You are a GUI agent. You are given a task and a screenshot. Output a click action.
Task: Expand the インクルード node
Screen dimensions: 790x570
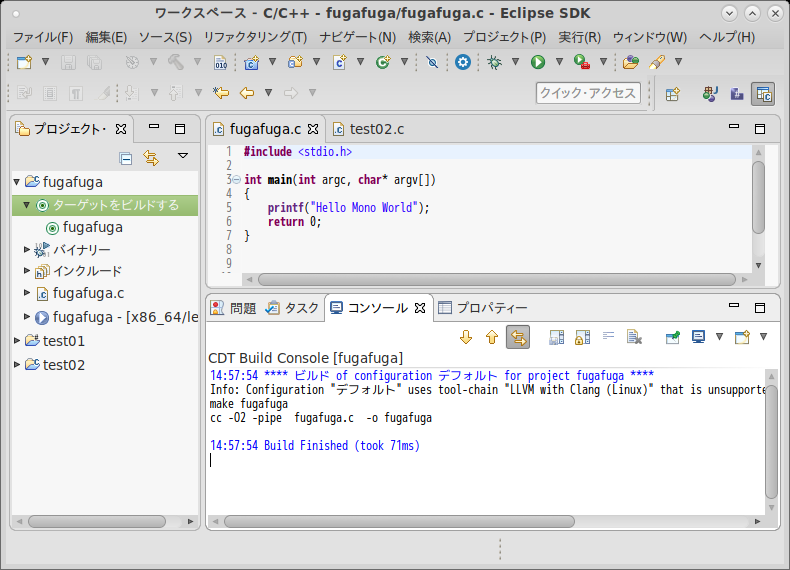[x=27, y=271]
